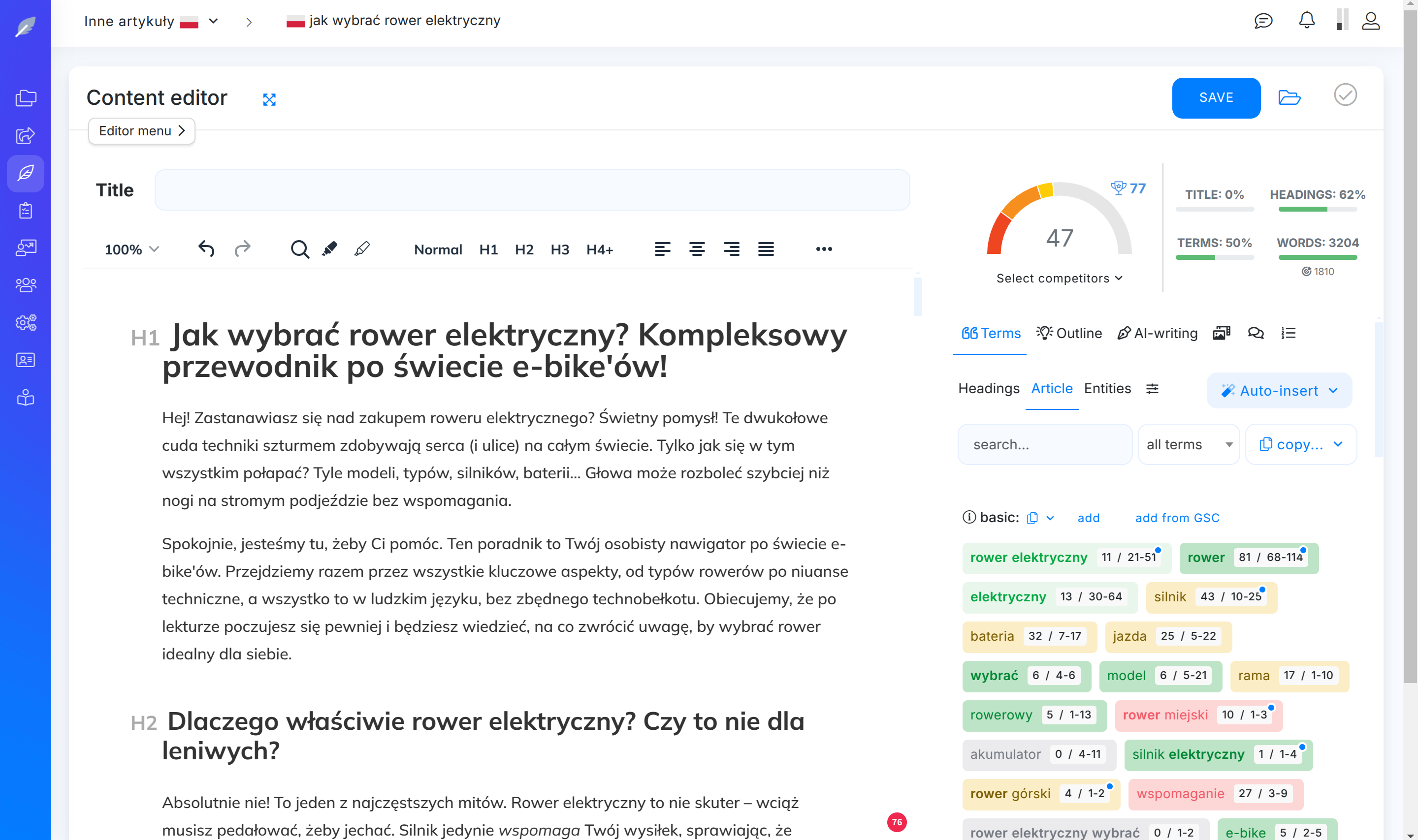This screenshot has height=840, width=1418.
Task: Click the fullscreen expand icon beside Content editor
Action: pyautogui.click(x=269, y=99)
